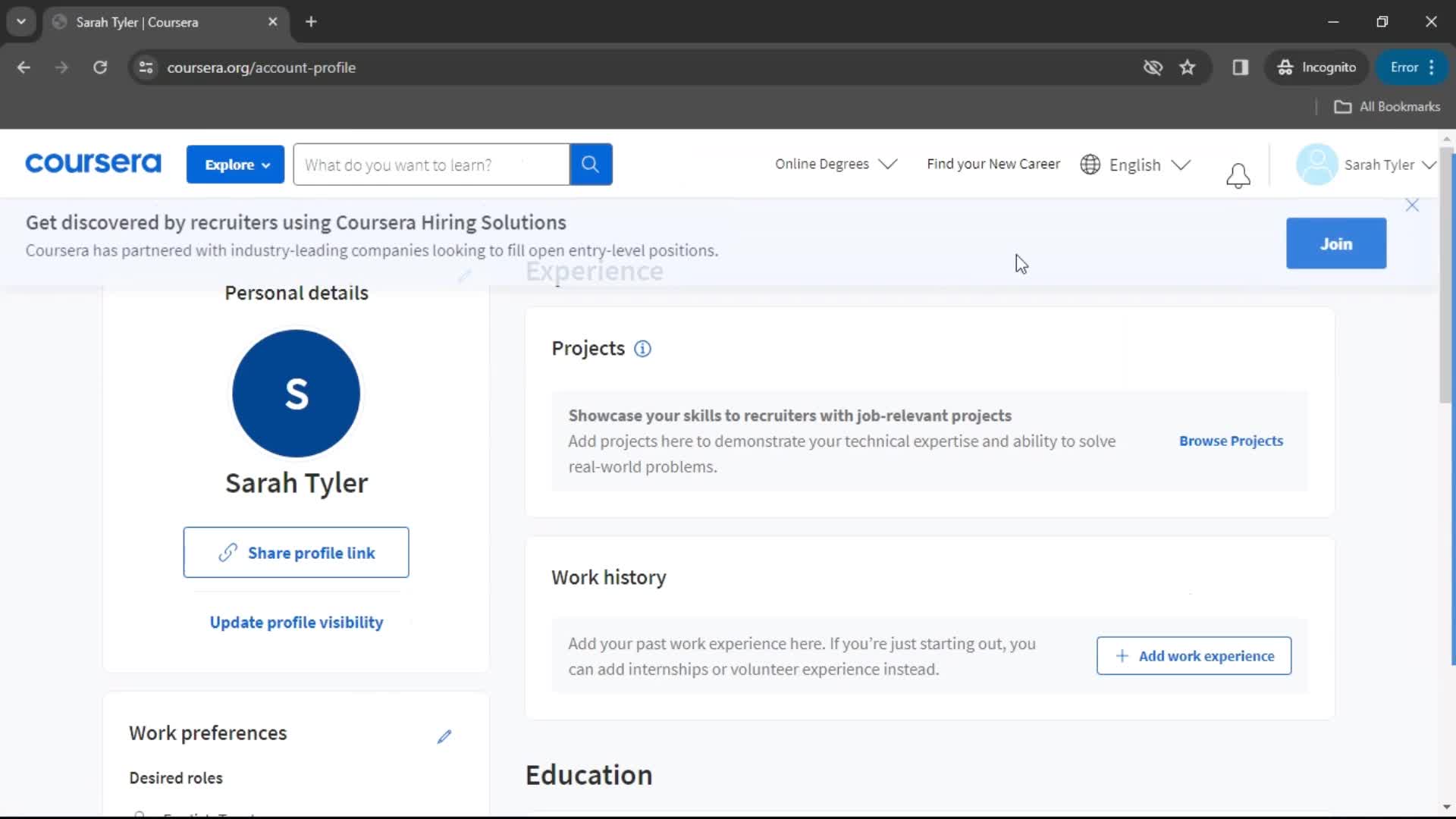This screenshot has height=819, width=1456.
Task: Expand the Explore menu
Action: [x=235, y=165]
